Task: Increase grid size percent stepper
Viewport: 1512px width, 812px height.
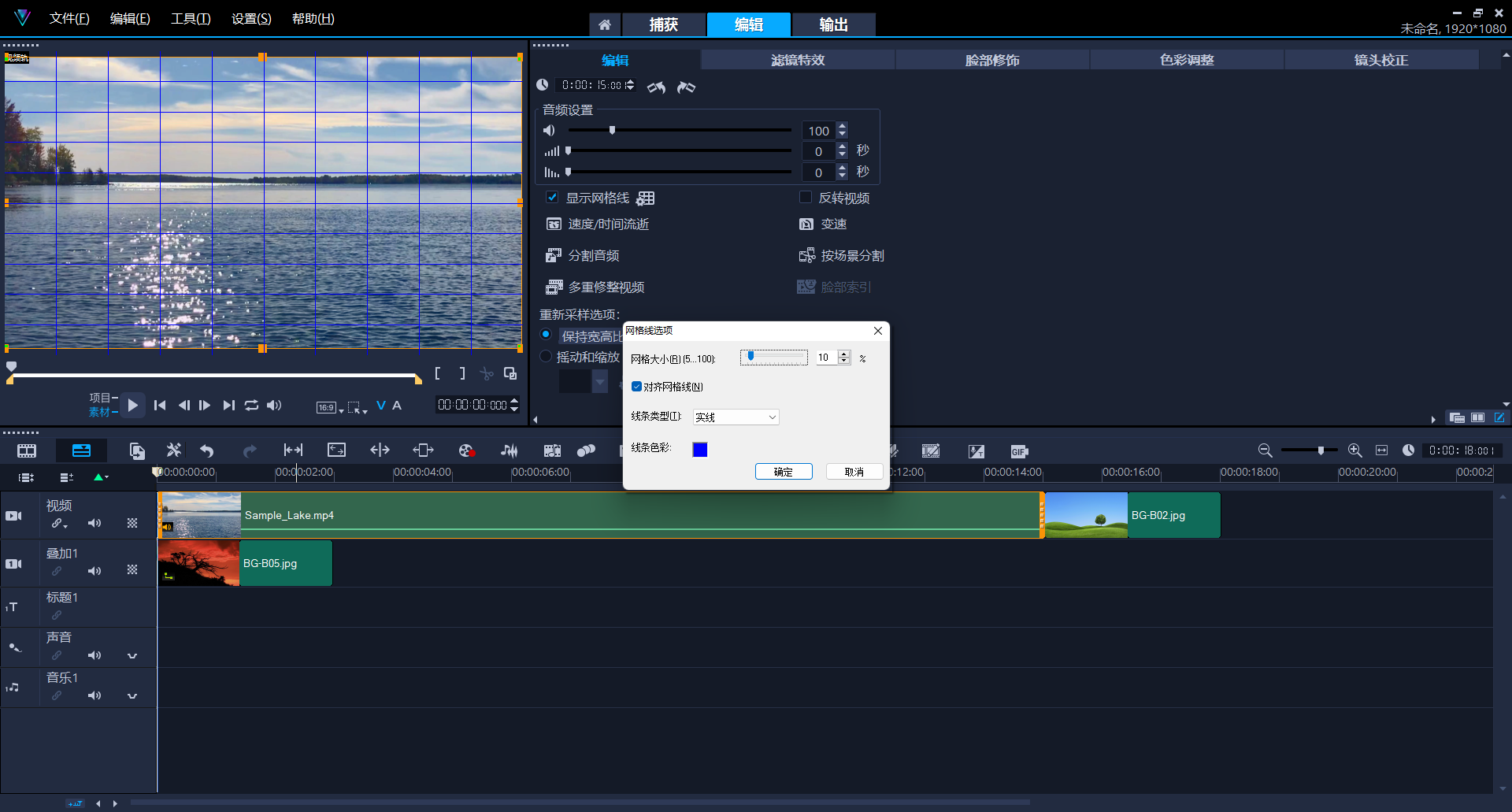Action: [844, 354]
